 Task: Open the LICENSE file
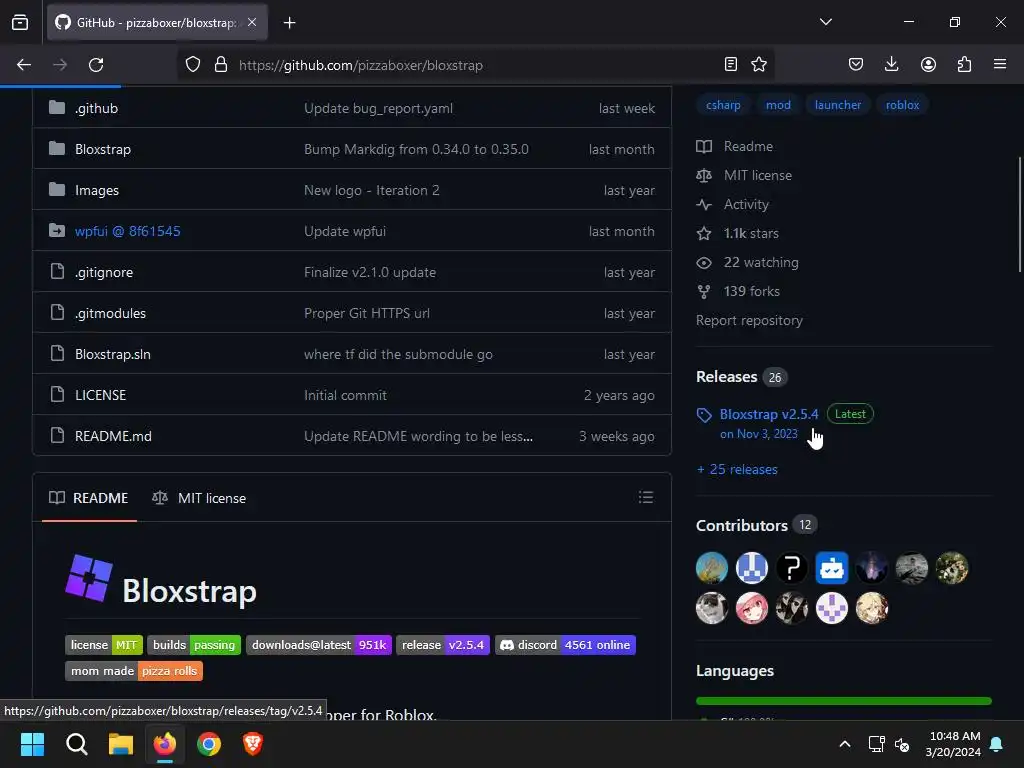tap(101, 395)
